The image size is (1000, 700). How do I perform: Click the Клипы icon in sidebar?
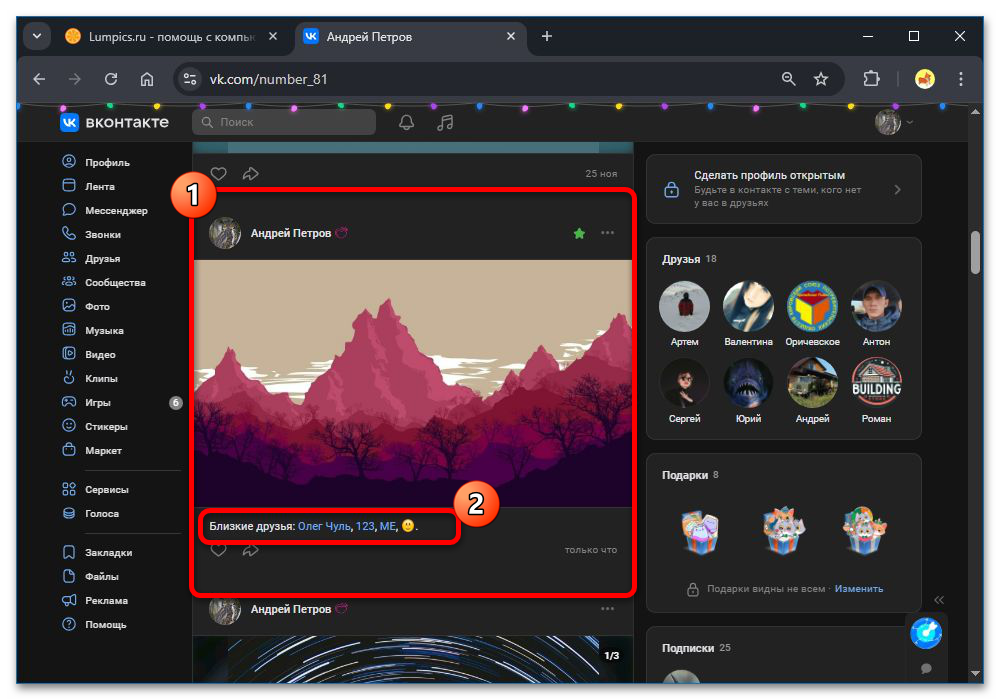(69, 378)
